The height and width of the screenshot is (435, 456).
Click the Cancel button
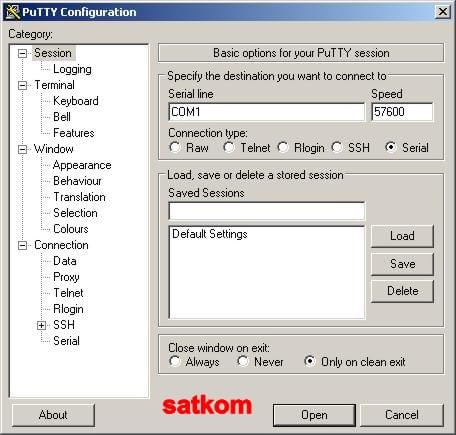tap(402, 415)
